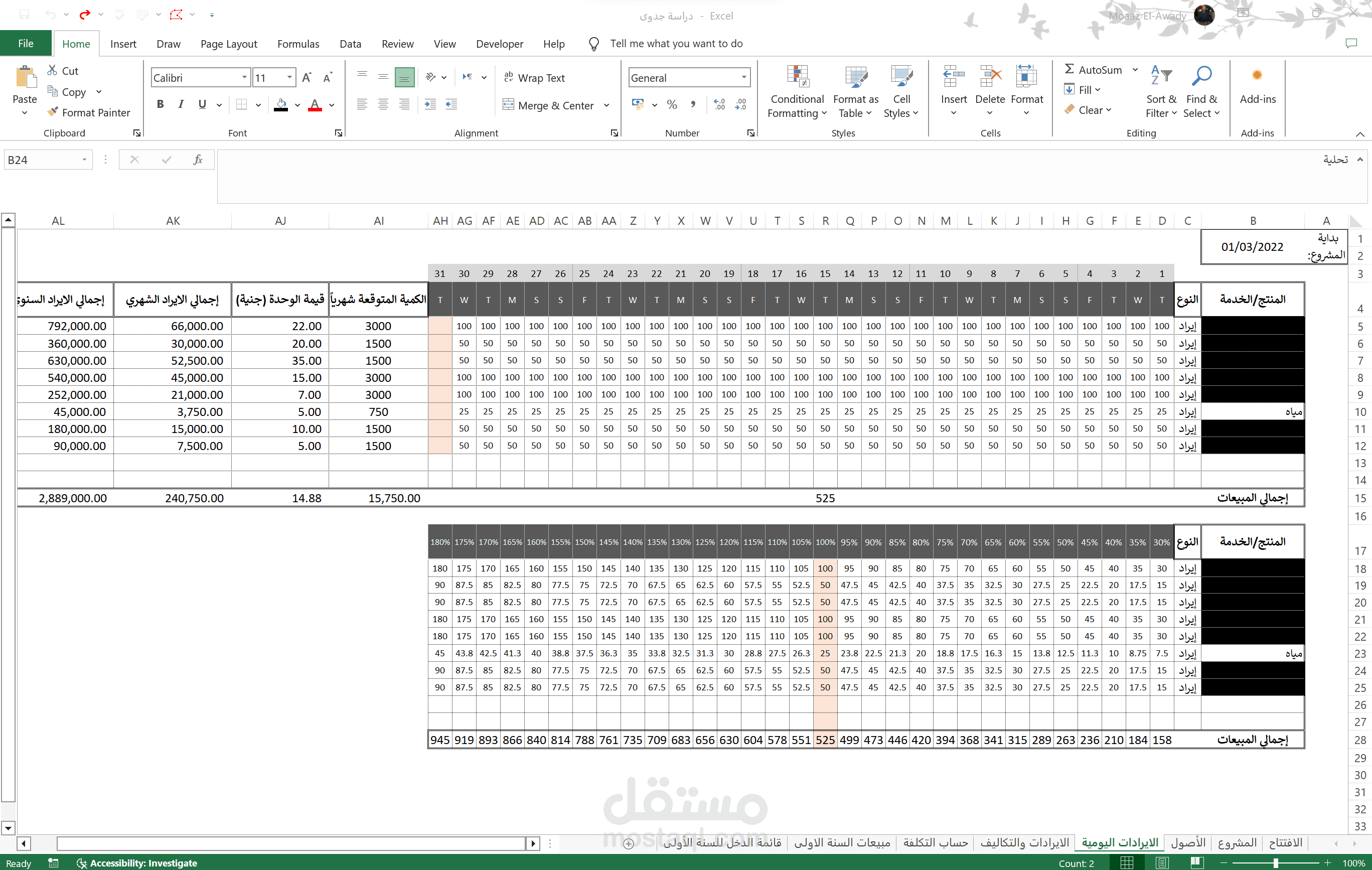Toggle Bold formatting

pos(161,105)
